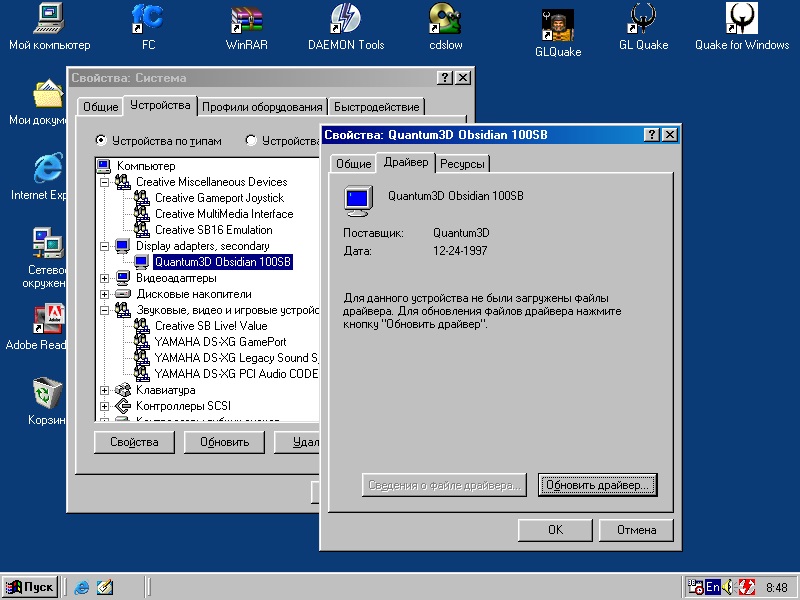Screen dimensions: 800x600
Task: Select the Корзина recycle bin icon
Action: point(48,393)
